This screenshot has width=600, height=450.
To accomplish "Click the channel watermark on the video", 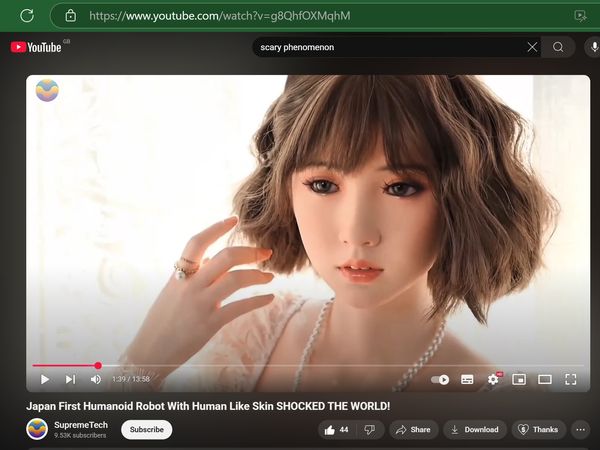I will tap(47, 90).
